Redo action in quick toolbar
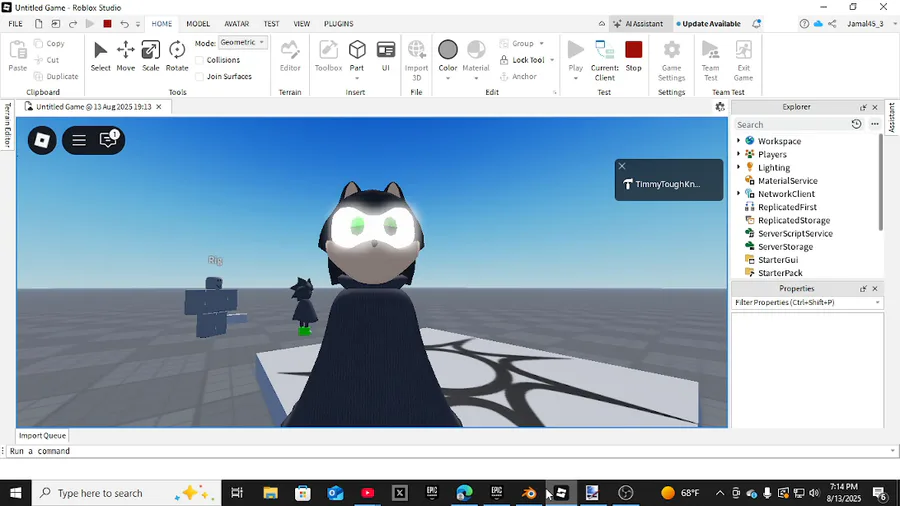This screenshot has height=506, width=900. tap(73, 24)
